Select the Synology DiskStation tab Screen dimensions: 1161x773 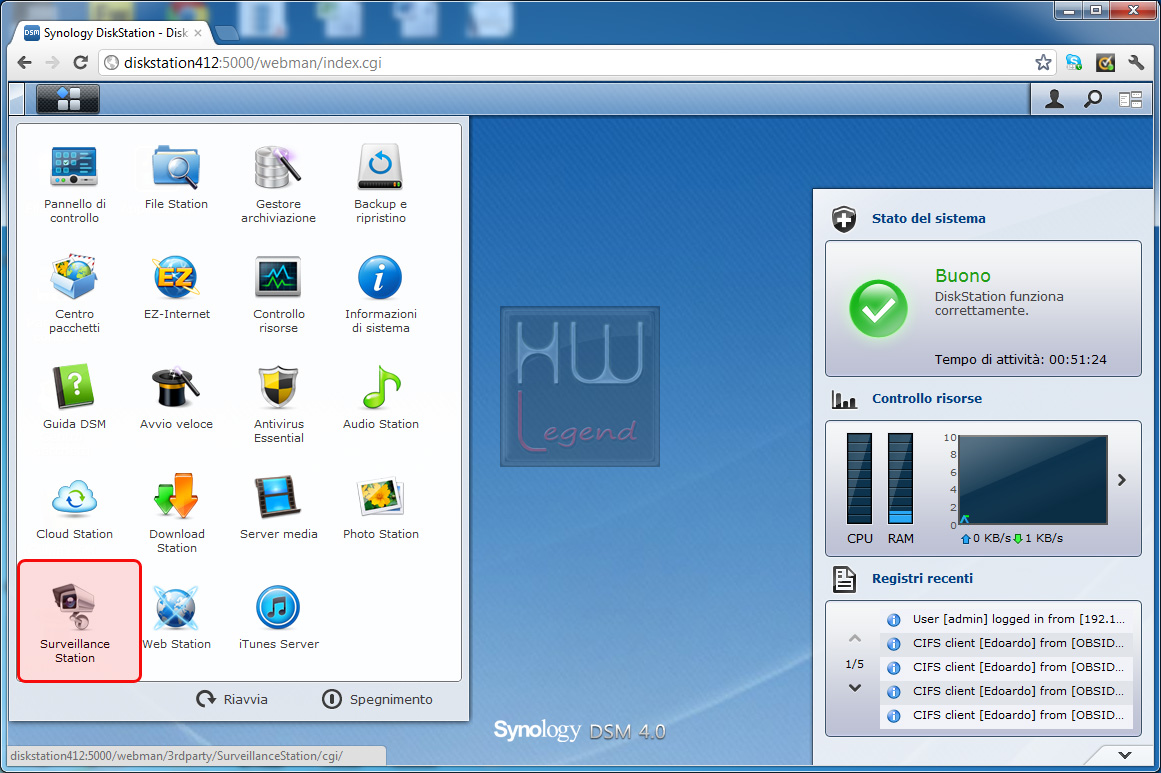click(x=115, y=33)
